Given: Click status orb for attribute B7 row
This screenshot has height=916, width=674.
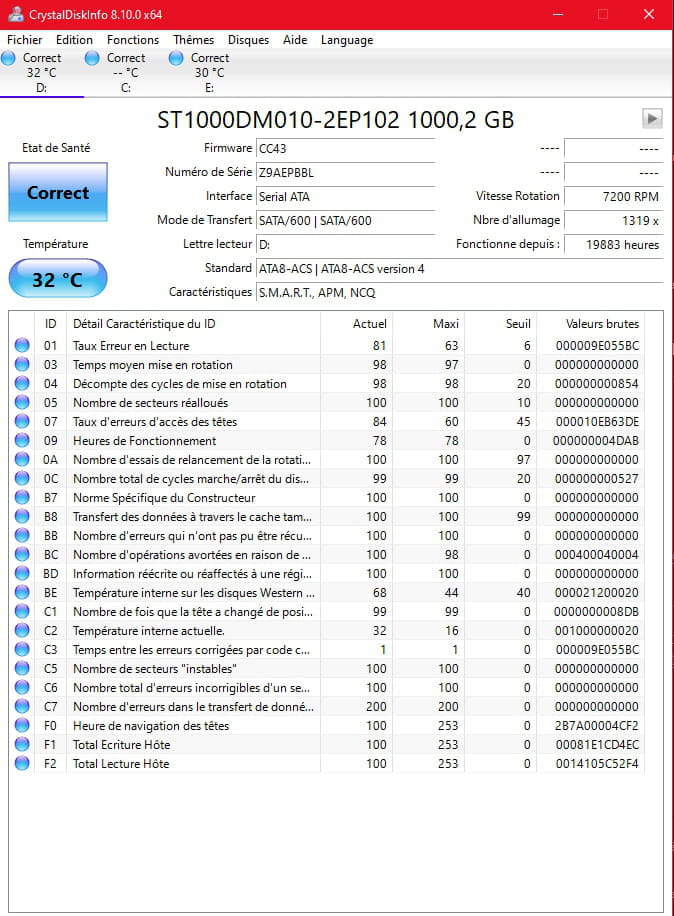Looking at the screenshot, I should coord(22,497).
